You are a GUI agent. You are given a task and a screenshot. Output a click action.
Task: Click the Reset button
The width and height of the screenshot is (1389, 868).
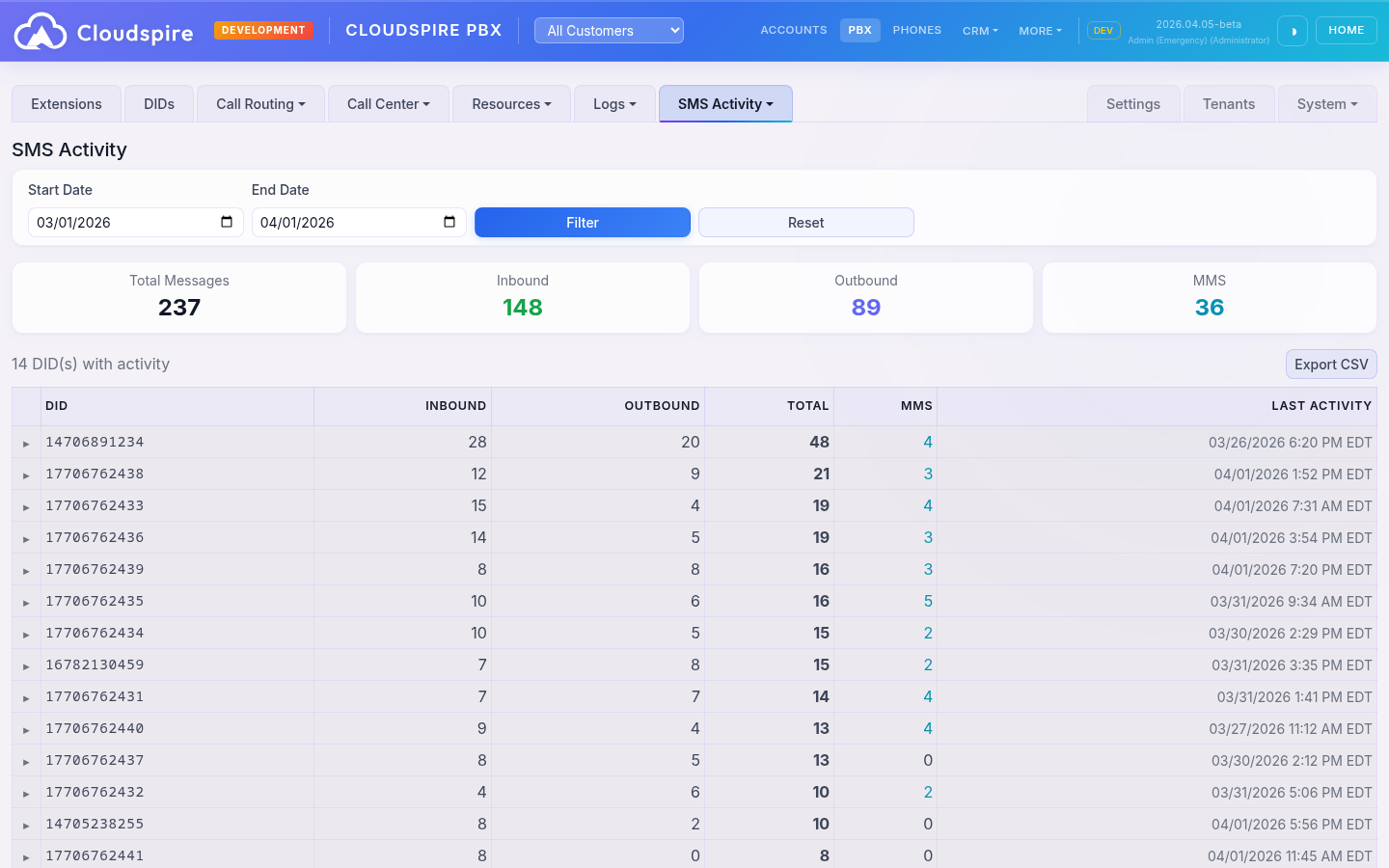coord(805,222)
